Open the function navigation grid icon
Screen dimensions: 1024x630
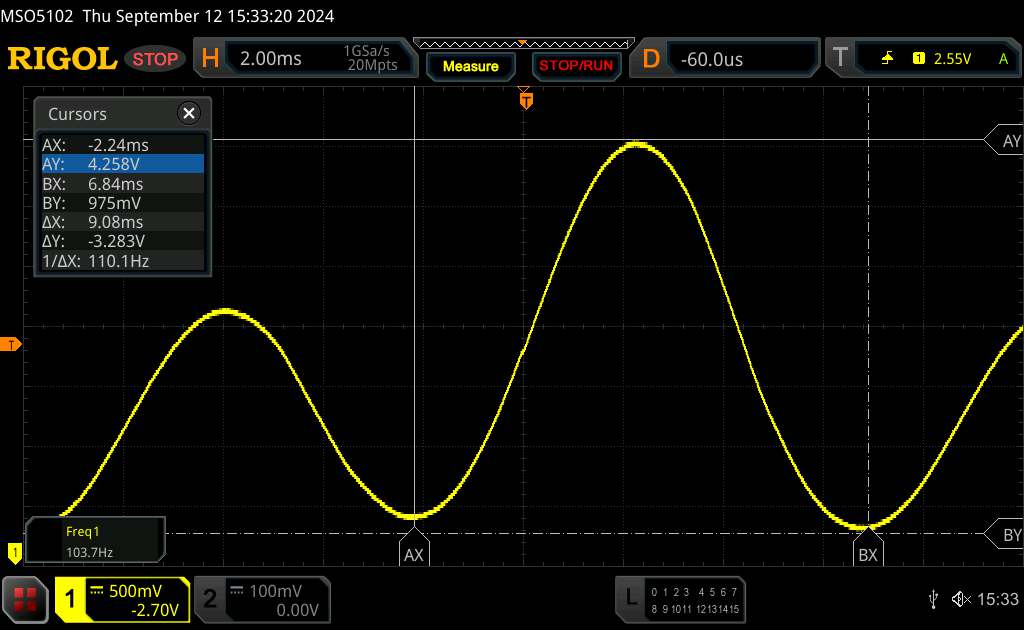click(x=26, y=599)
